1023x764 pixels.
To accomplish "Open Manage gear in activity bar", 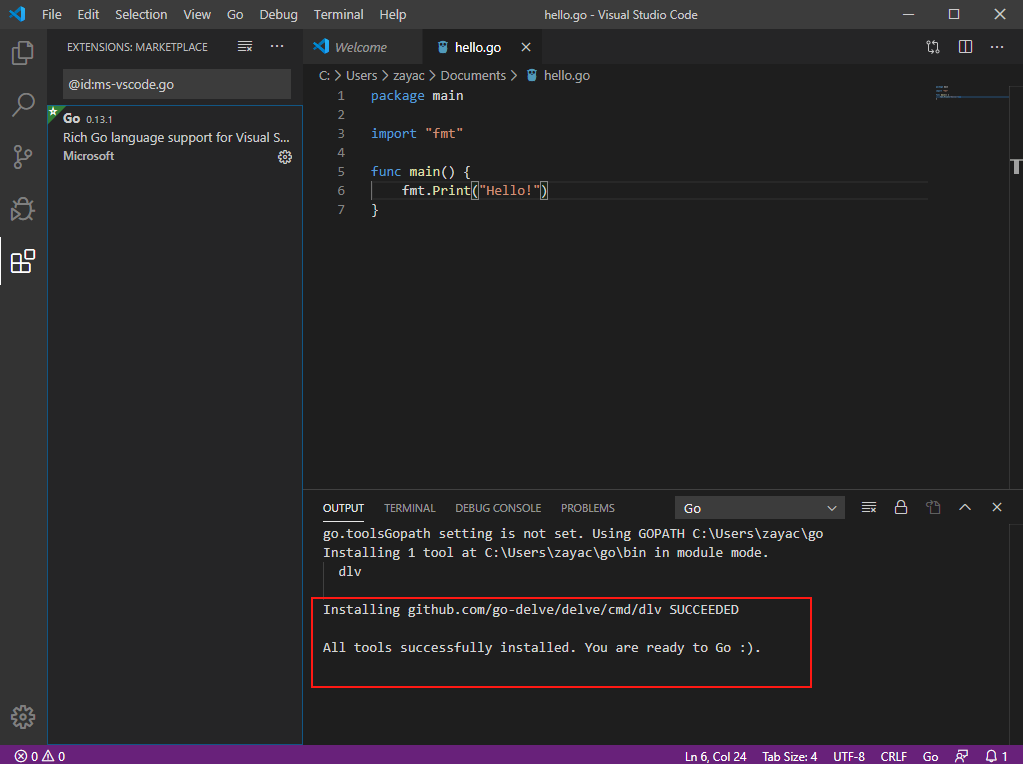I will point(23,716).
